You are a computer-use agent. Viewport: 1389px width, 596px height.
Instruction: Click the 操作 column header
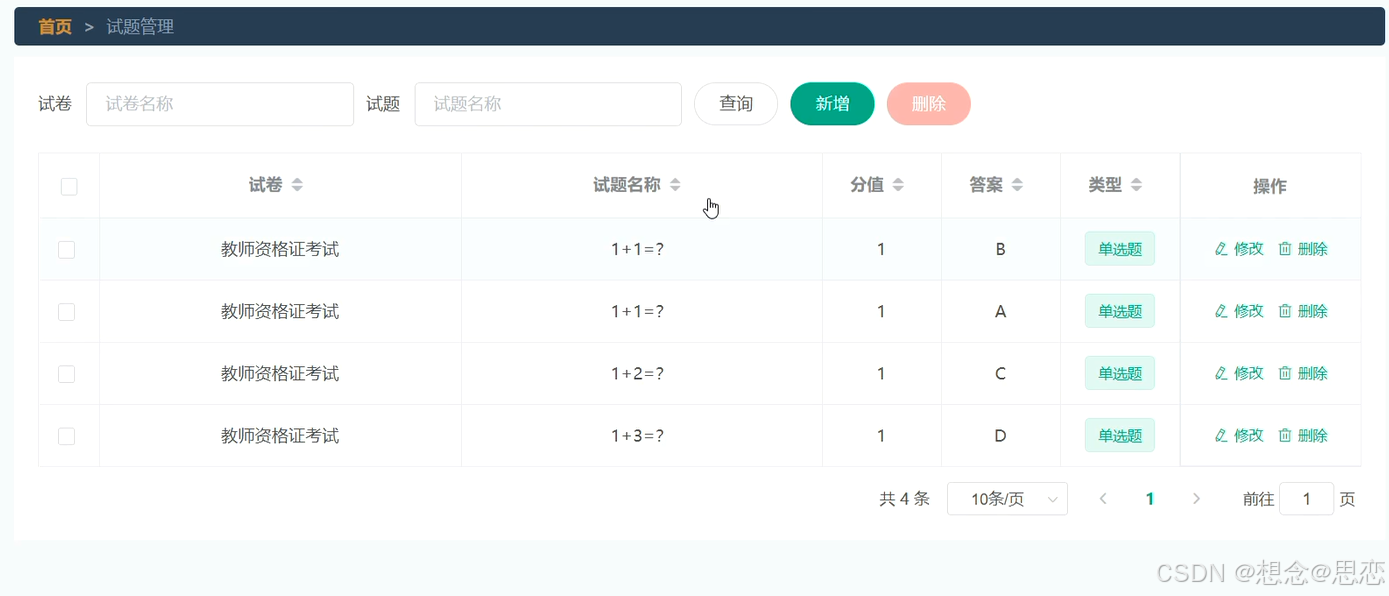(1270, 186)
